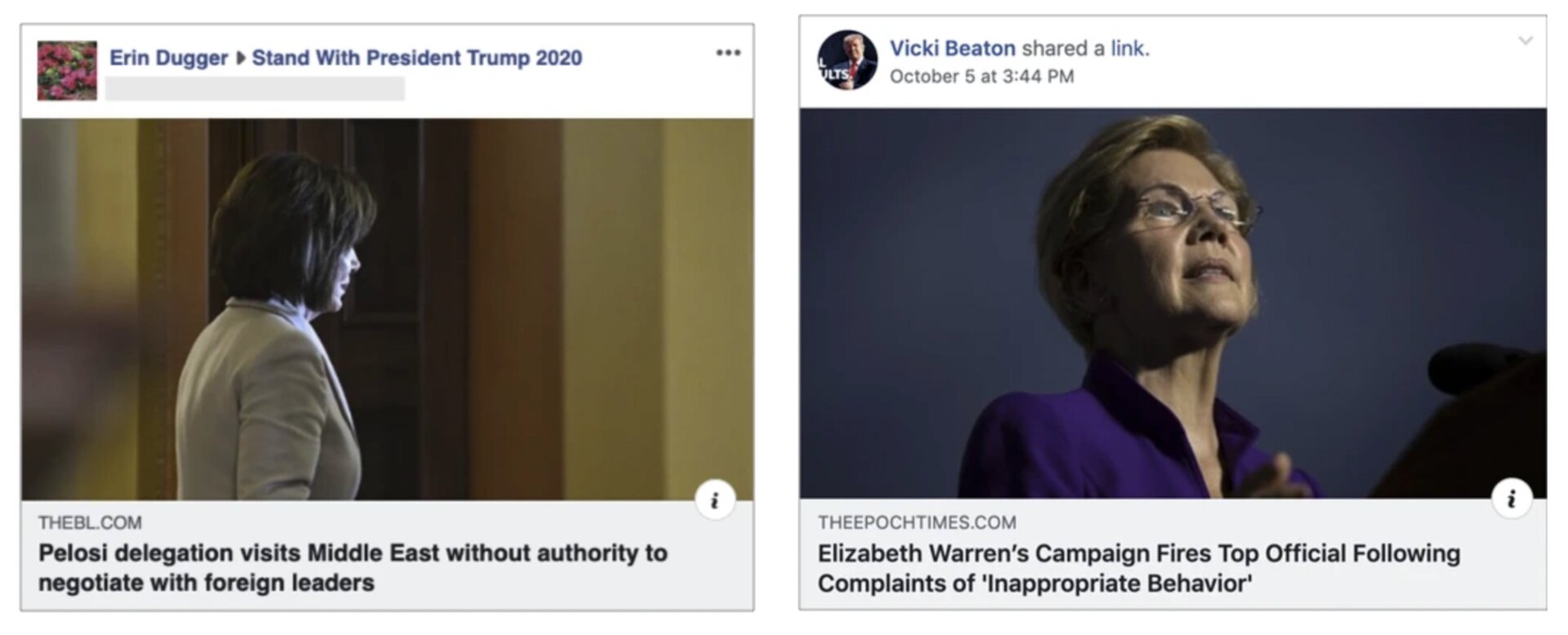Open Vicki Beaton's profile name link
This screenshot has width=1568, height=635.
click(x=952, y=48)
